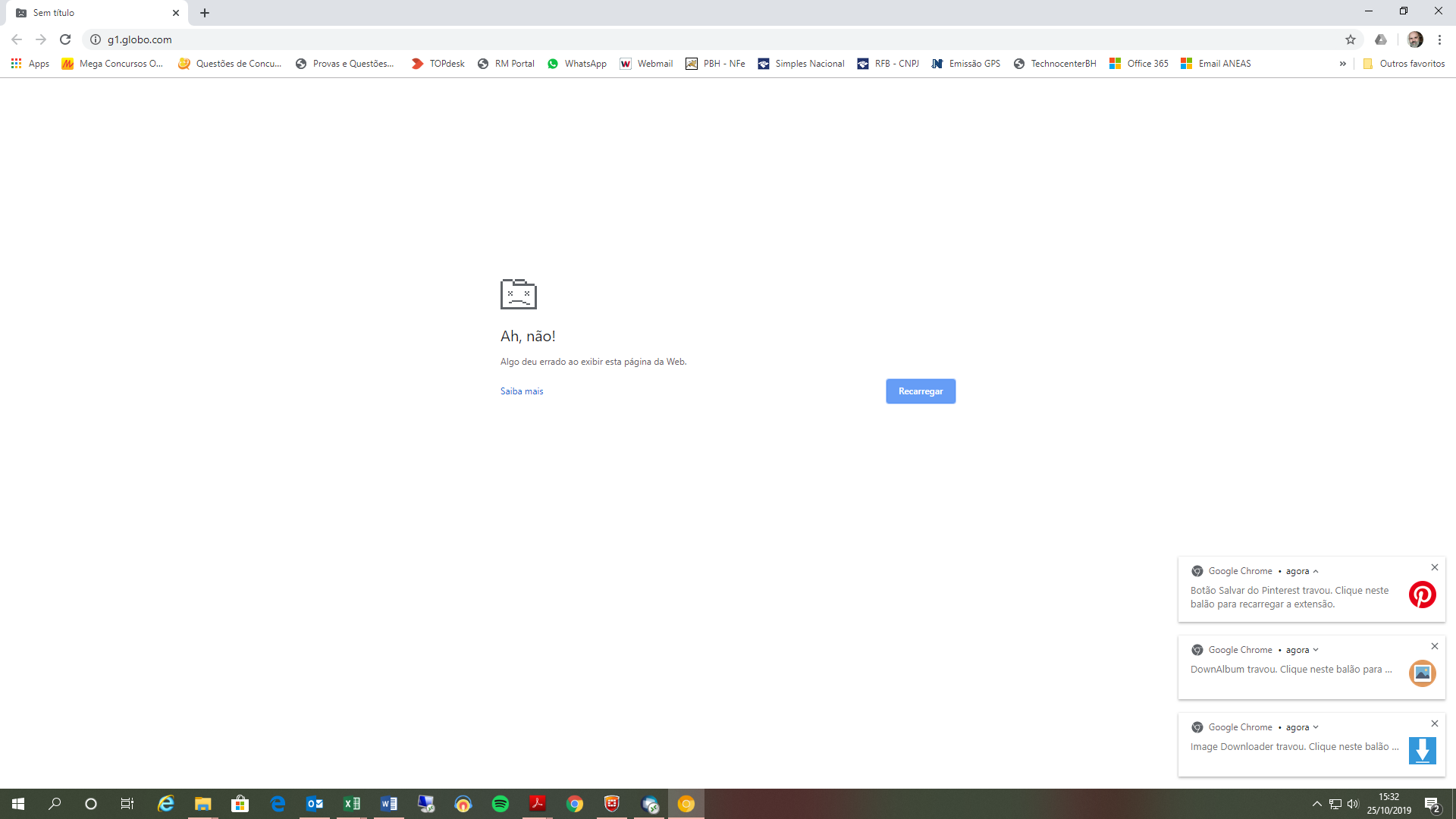Open Adobe Acrobat Reader from the taskbar
1456x819 pixels.
click(537, 803)
